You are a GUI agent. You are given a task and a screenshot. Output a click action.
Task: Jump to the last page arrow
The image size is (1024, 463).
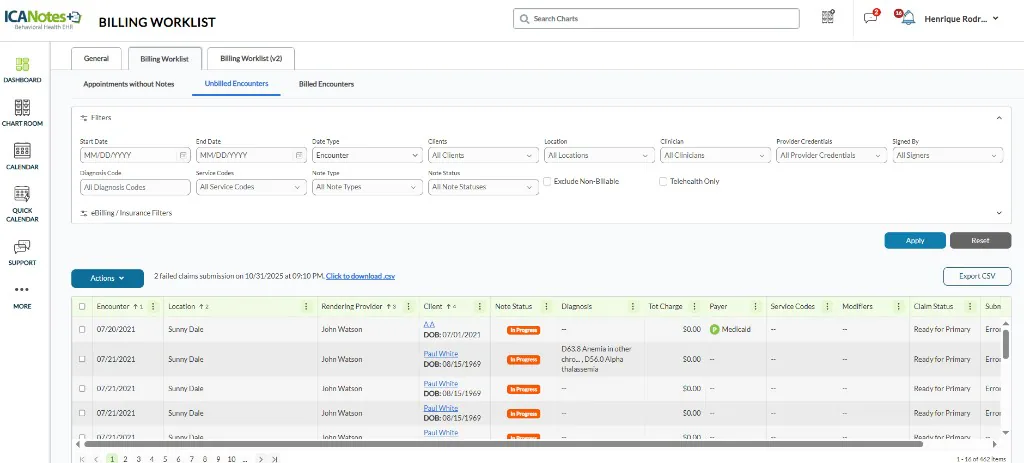tap(274, 459)
